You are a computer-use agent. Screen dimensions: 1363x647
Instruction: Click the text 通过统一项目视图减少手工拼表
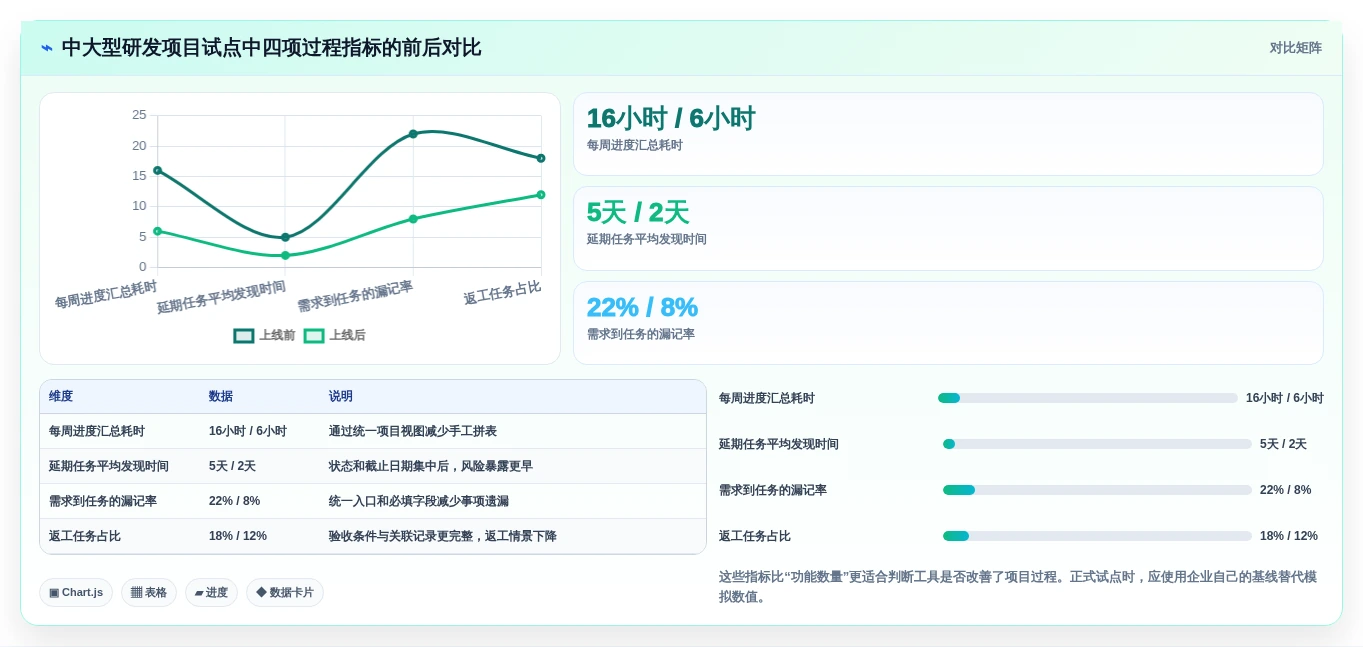click(x=413, y=431)
